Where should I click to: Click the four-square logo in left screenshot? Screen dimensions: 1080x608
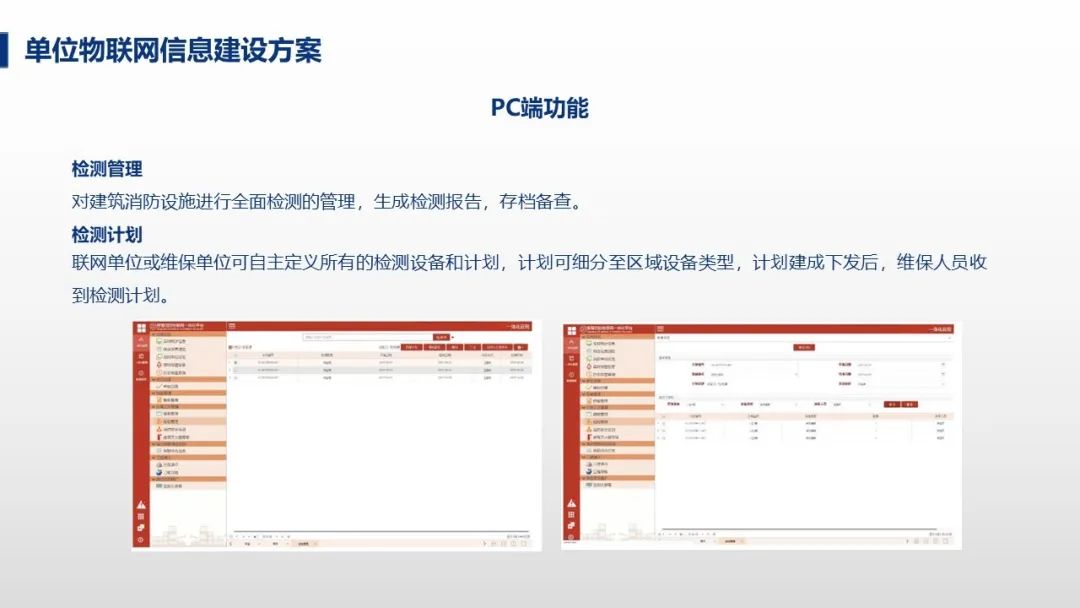141,328
